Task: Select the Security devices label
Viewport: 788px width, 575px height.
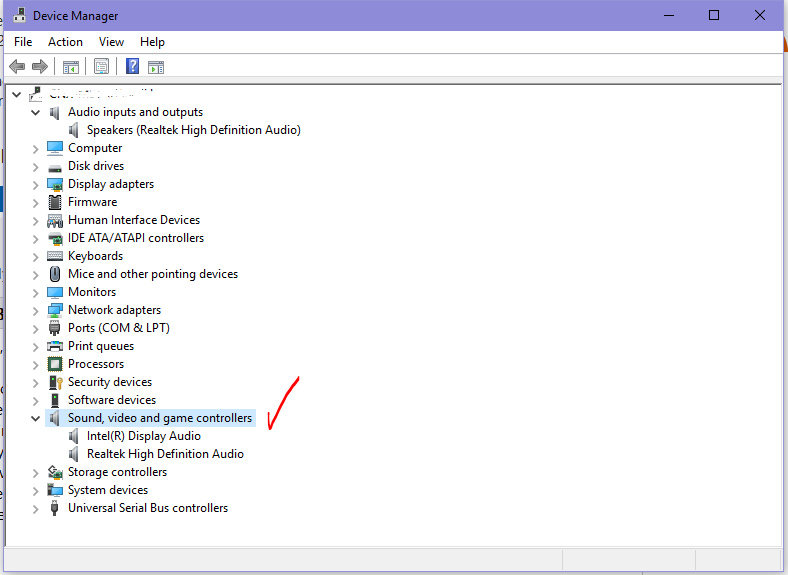Action: pyautogui.click(x=110, y=382)
